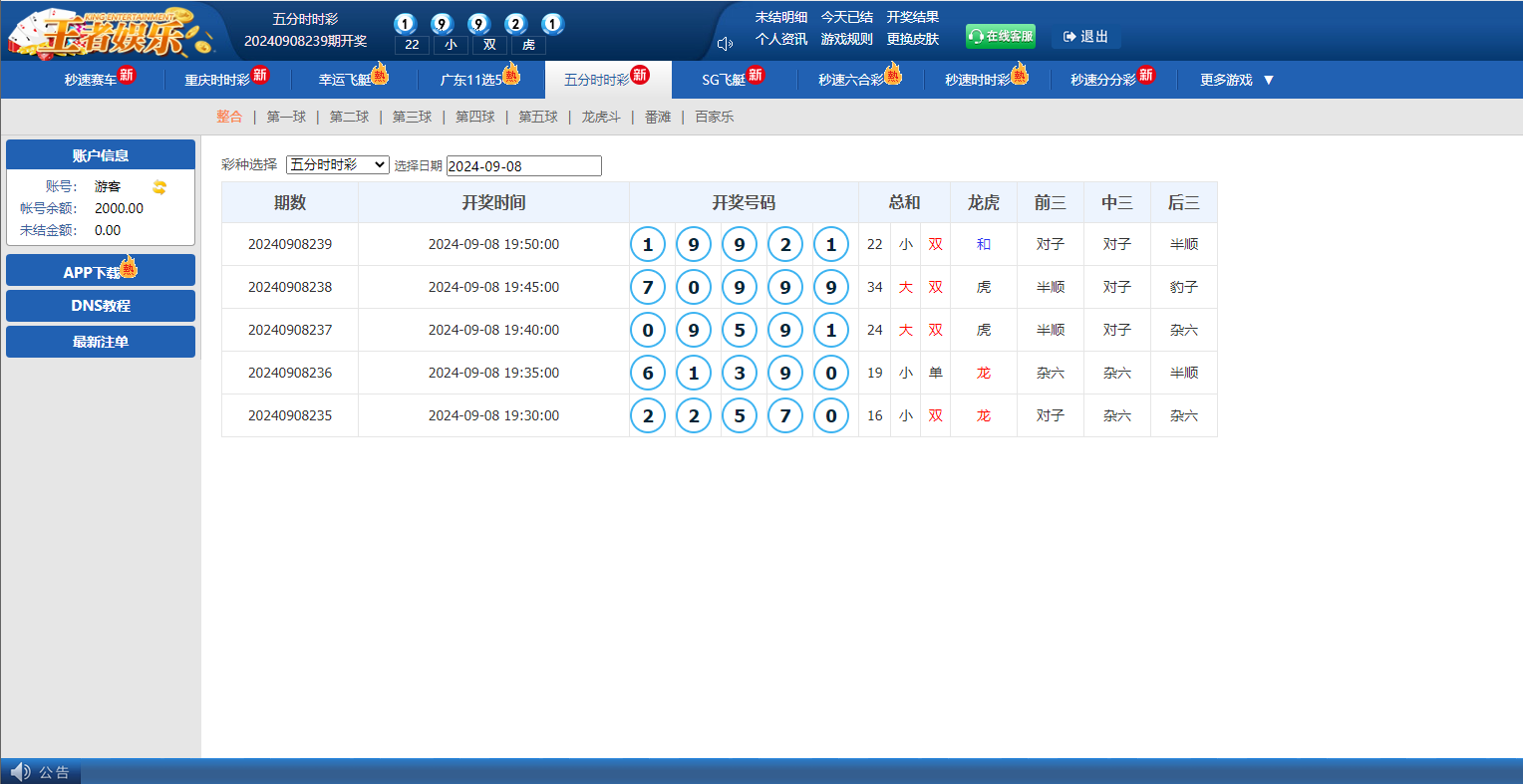Click the first drawn ball in header
This screenshot has height=784, width=1523.
tap(405, 24)
